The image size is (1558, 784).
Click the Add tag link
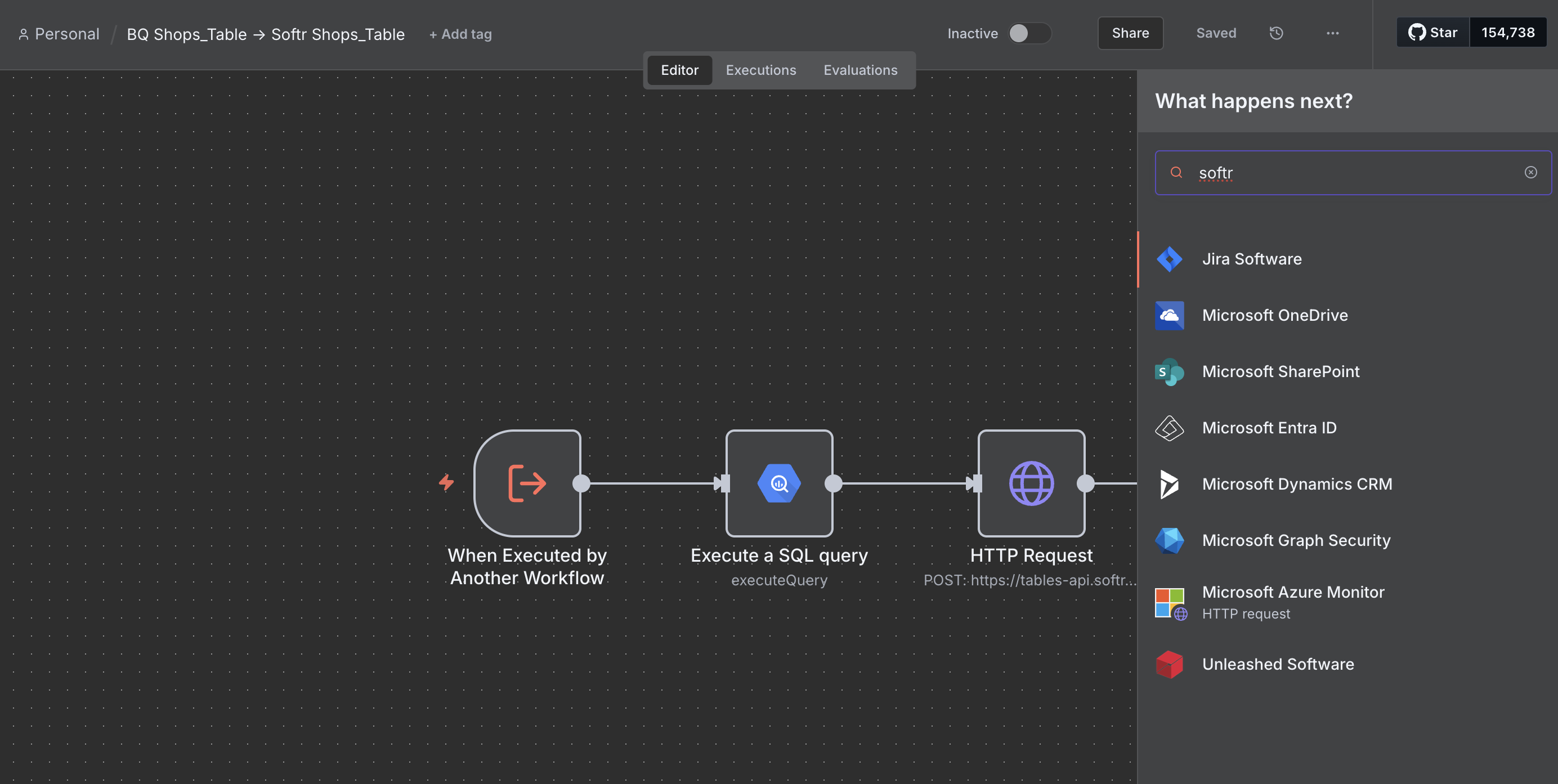[x=460, y=34]
